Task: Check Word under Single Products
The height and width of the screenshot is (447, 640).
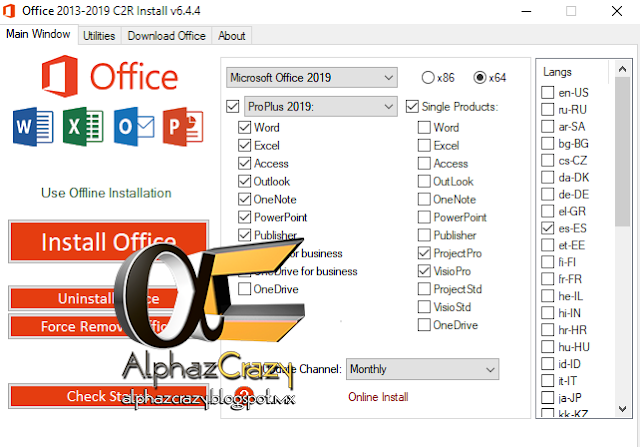Action: point(424,127)
